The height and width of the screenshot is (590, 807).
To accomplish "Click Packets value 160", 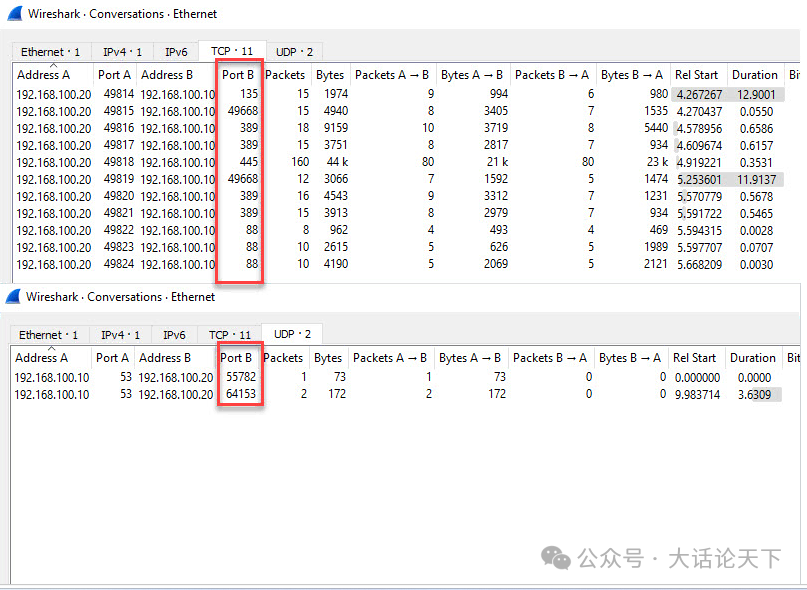I will [x=300, y=162].
